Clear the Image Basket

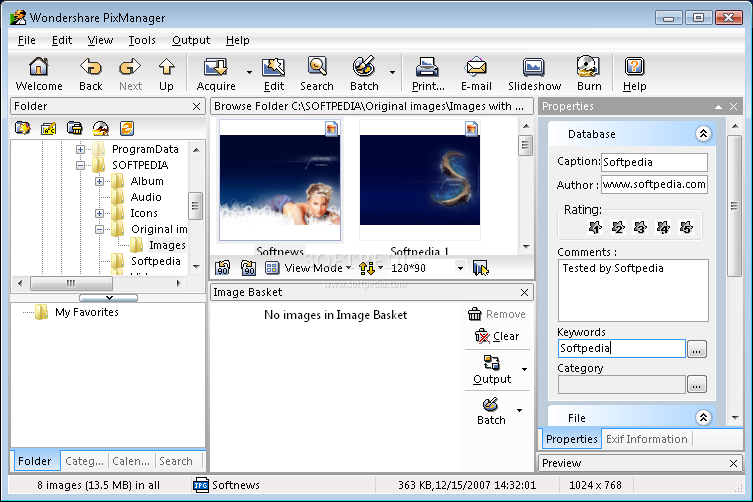coord(497,336)
